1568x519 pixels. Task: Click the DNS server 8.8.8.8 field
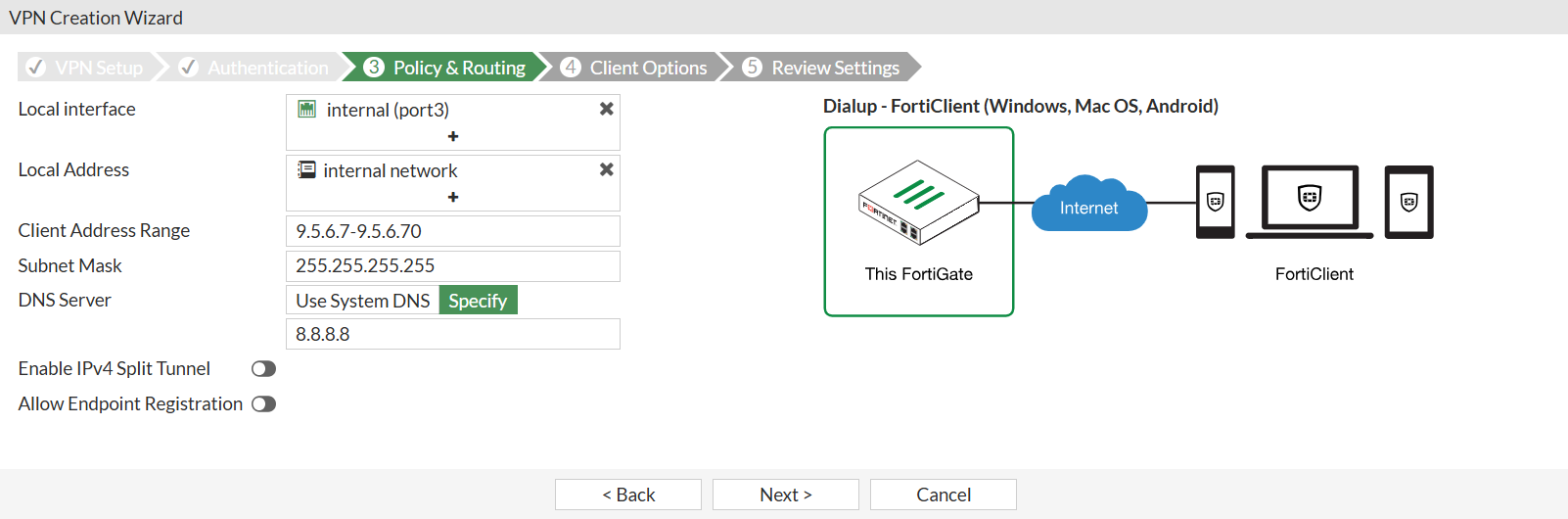453,334
